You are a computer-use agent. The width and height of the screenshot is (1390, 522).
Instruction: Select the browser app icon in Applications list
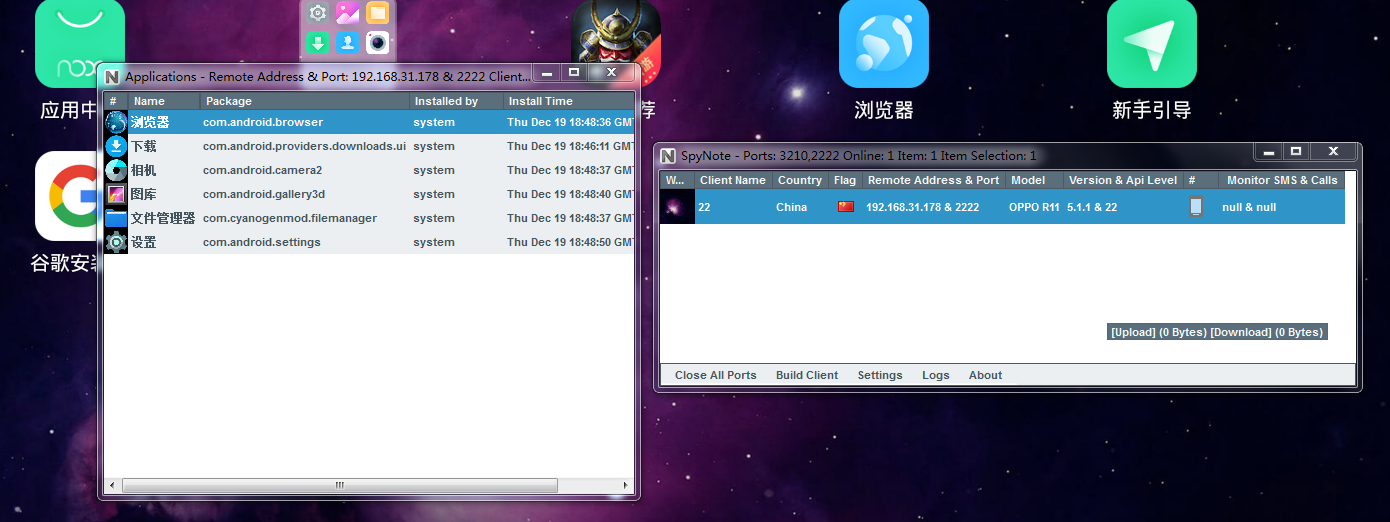(x=116, y=122)
